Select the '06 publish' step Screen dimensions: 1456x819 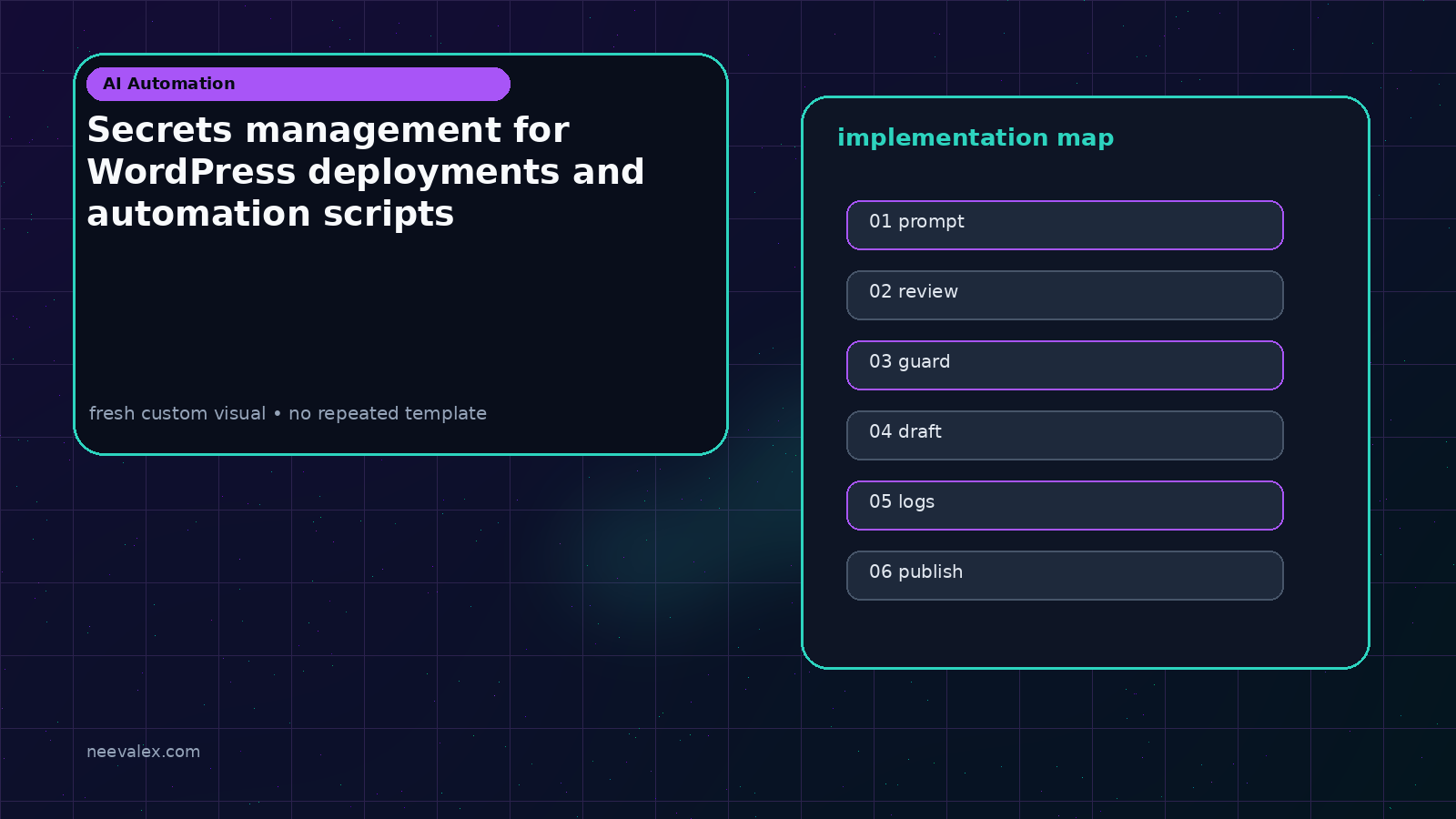click(x=1065, y=575)
